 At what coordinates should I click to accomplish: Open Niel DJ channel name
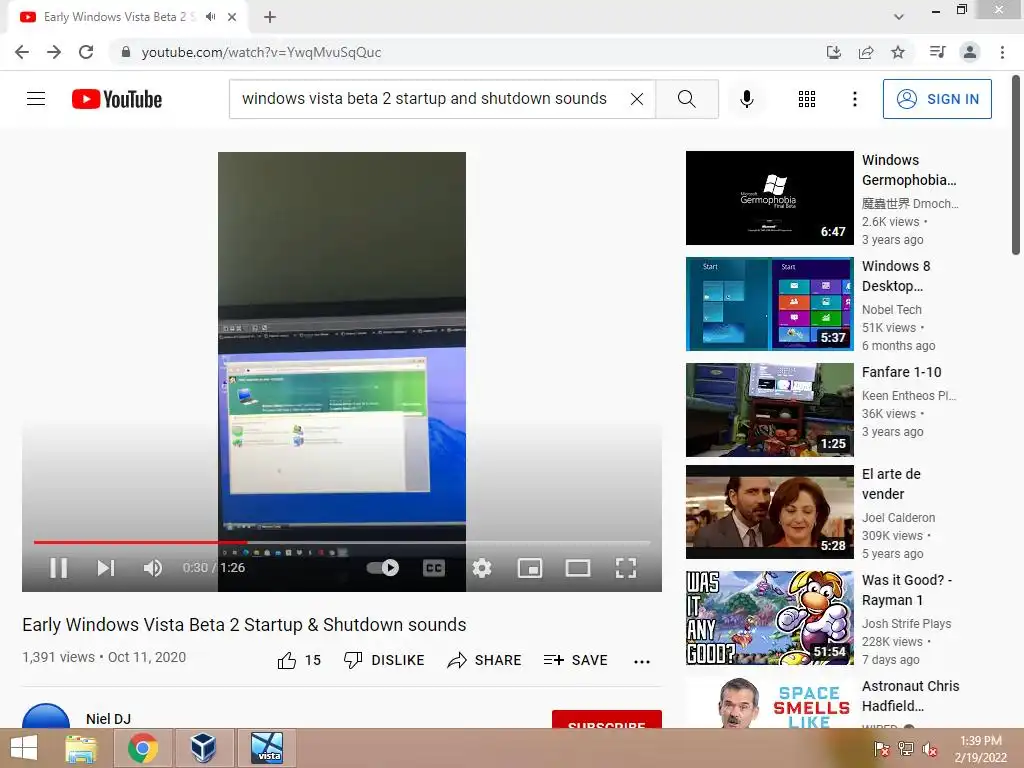108,719
